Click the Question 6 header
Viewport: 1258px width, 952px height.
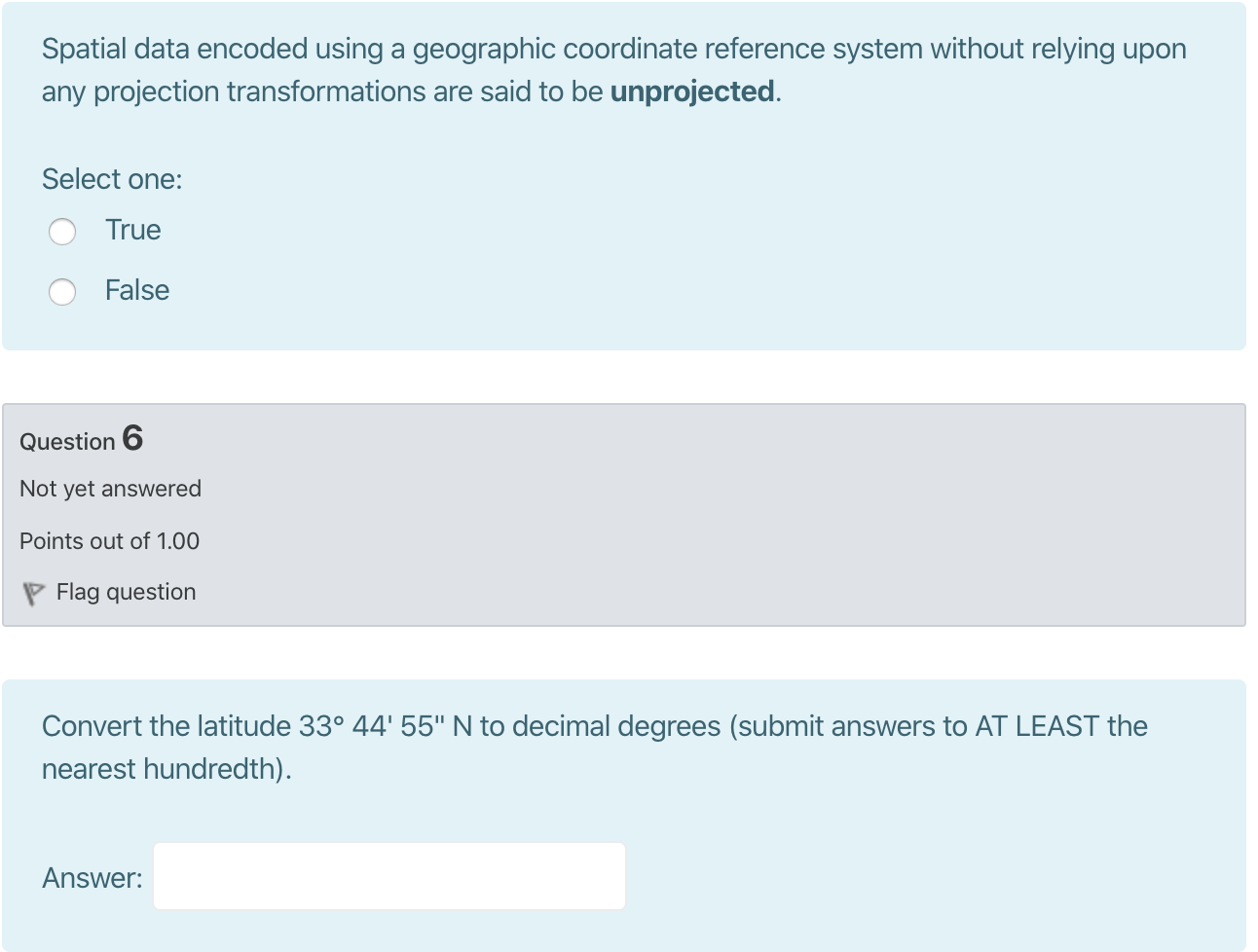coord(80,441)
